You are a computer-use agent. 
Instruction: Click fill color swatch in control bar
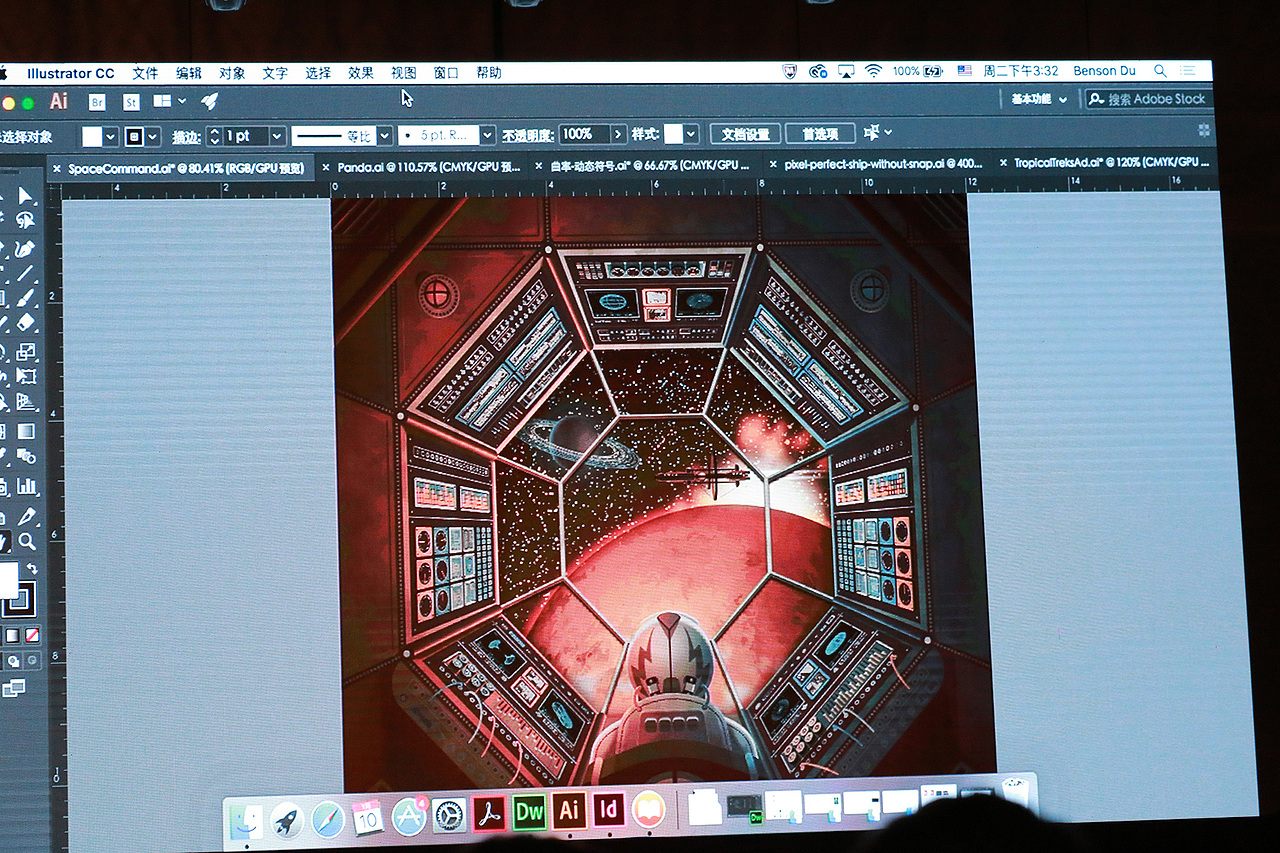92,136
